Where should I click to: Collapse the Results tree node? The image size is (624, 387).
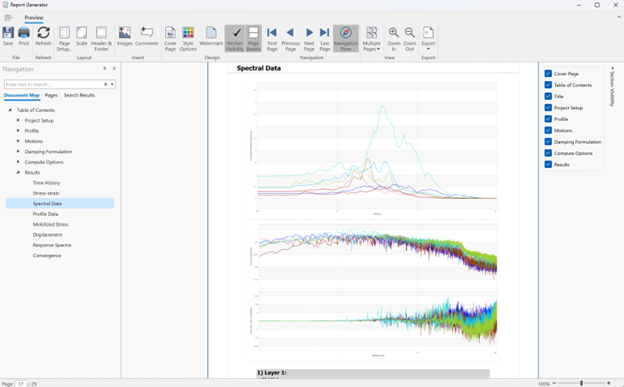pos(18,172)
